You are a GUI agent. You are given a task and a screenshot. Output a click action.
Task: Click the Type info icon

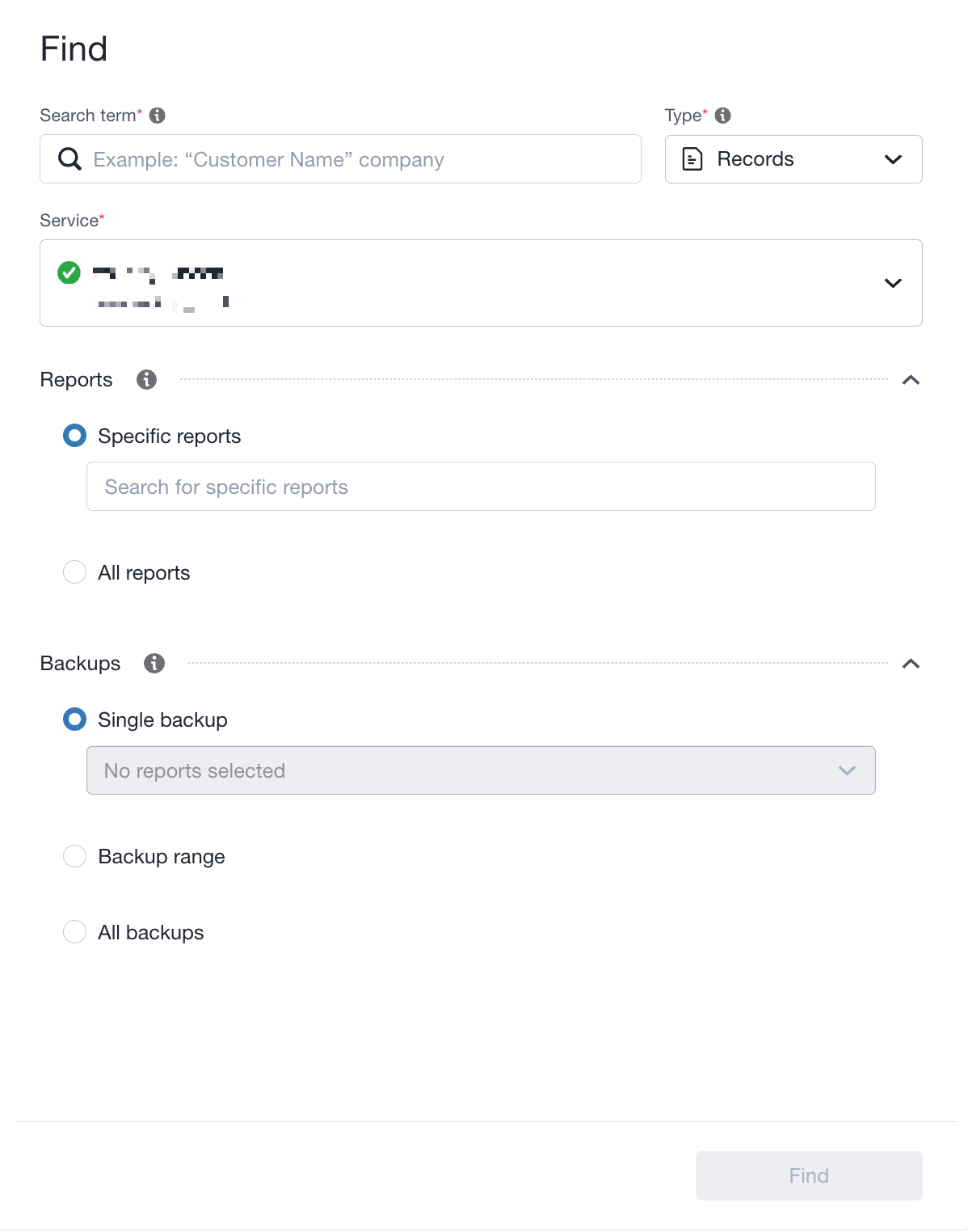tap(723, 116)
